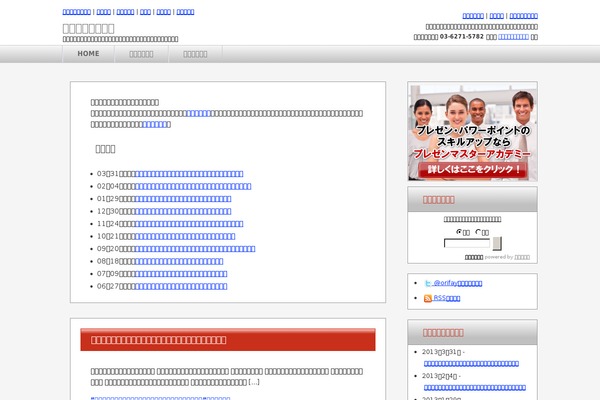Open the news link dated 09-20
Image resolution: width=600 pixels, height=400 pixels.
[195, 249]
